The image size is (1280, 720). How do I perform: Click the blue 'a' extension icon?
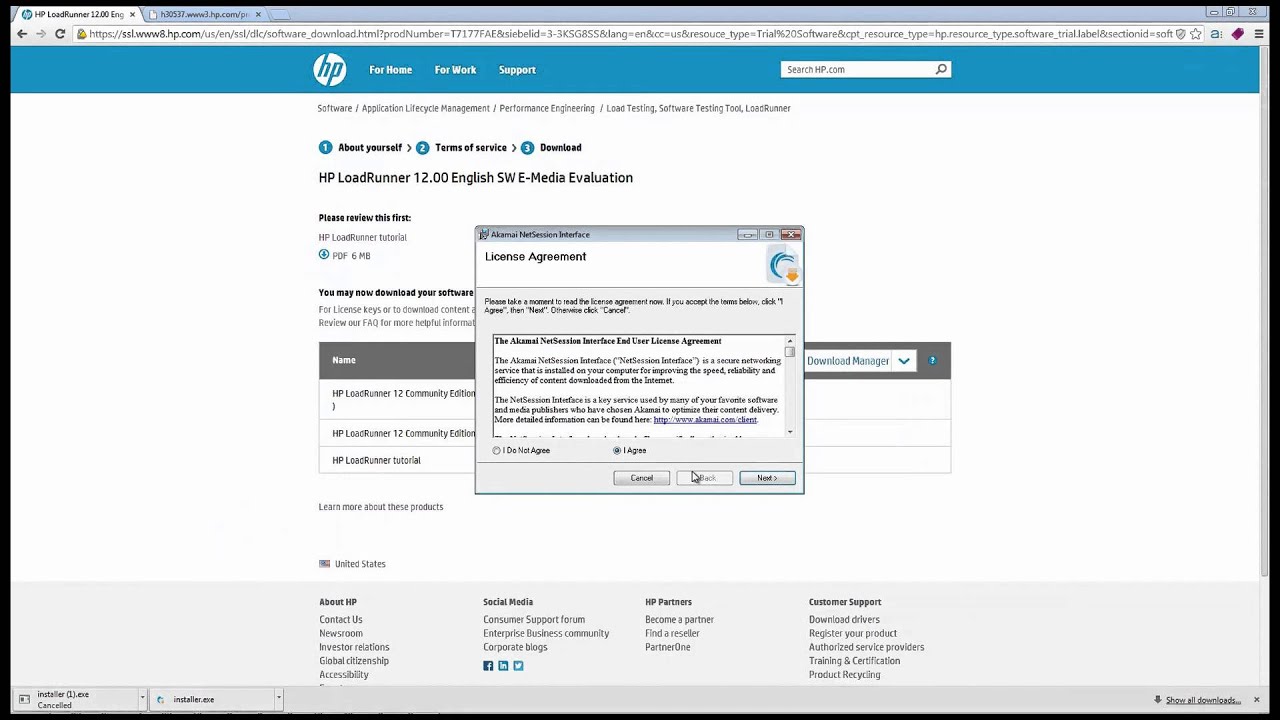pos(1216,33)
